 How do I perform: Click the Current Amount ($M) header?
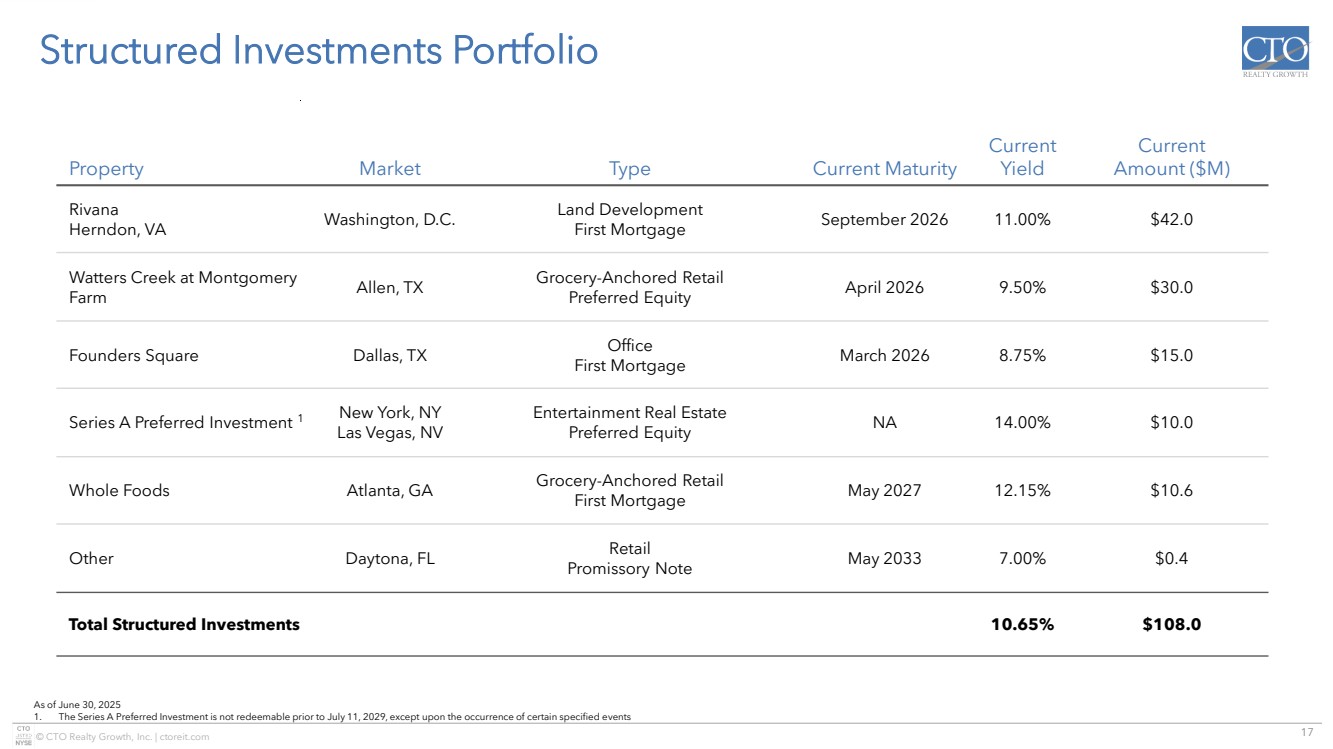click(1171, 157)
